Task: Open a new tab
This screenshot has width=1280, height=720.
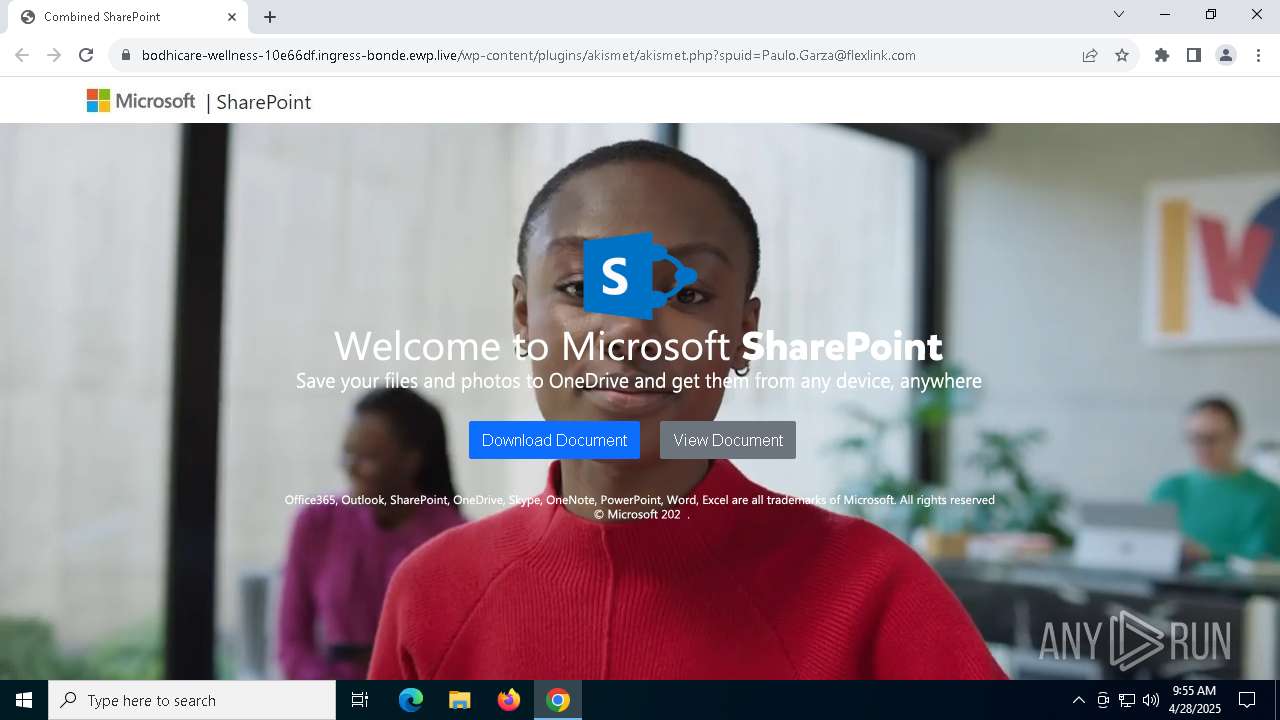Action: pos(270,17)
